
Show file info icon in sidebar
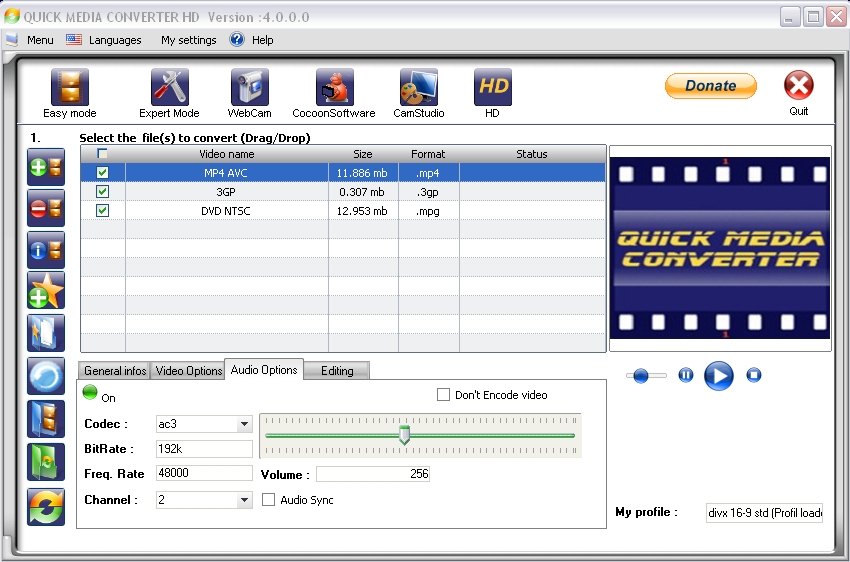46,250
